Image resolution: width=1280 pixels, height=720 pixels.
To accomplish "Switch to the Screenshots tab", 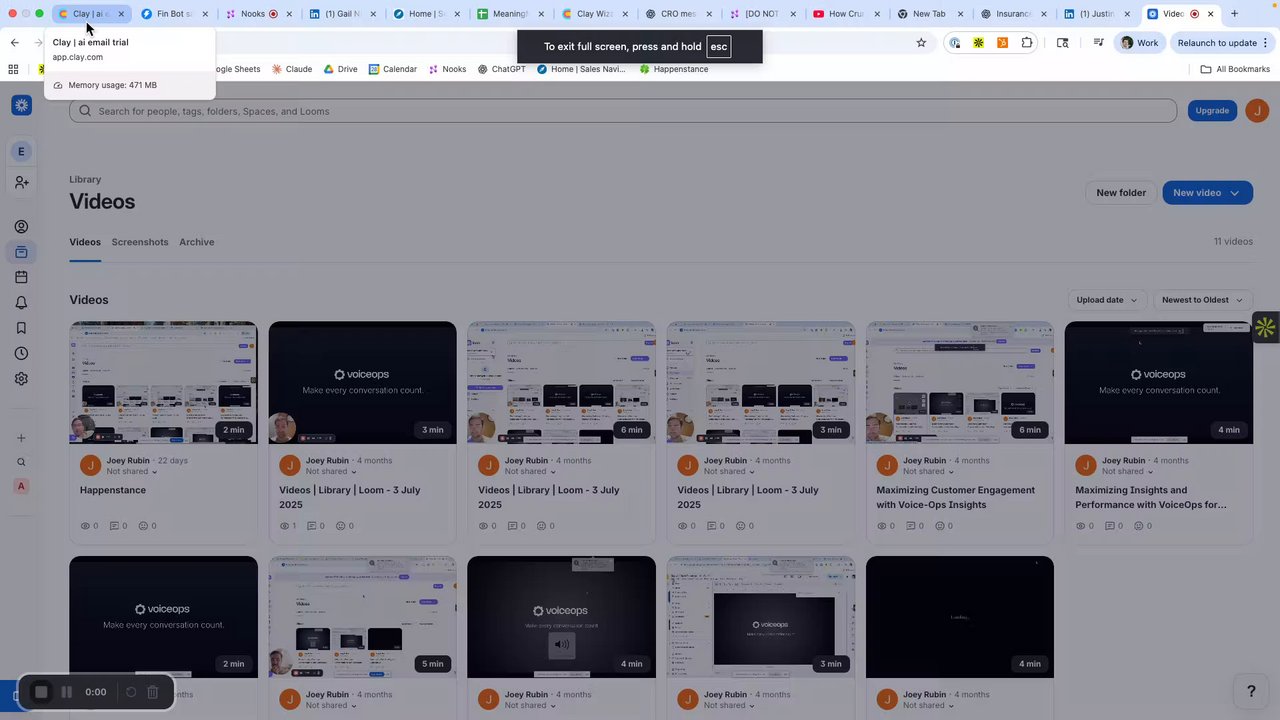I will pos(140,242).
